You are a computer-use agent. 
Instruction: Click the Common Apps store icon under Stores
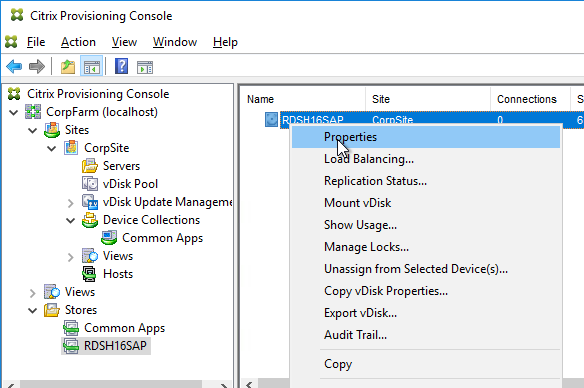click(x=71, y=328)
